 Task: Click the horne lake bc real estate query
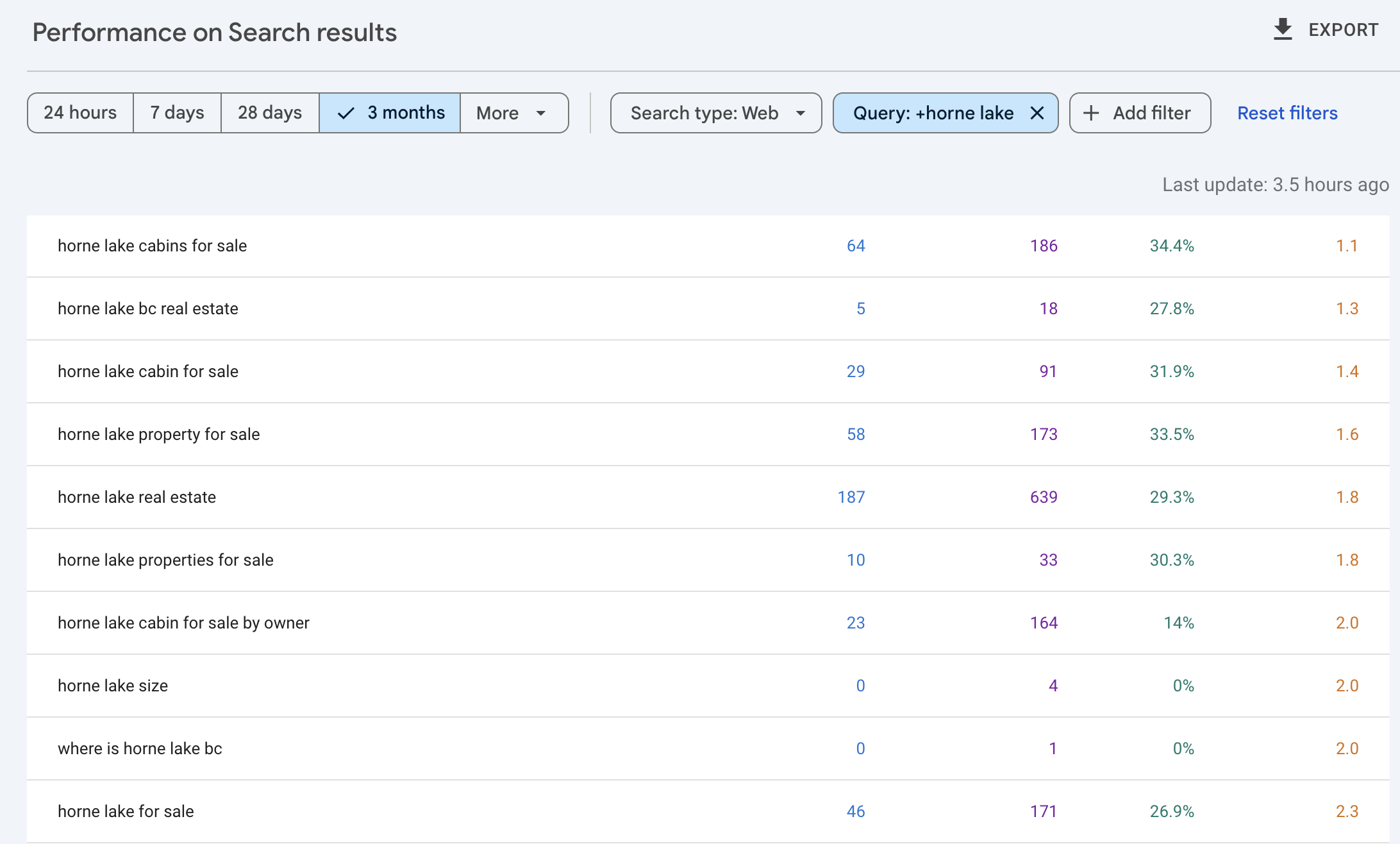[147, 308]
